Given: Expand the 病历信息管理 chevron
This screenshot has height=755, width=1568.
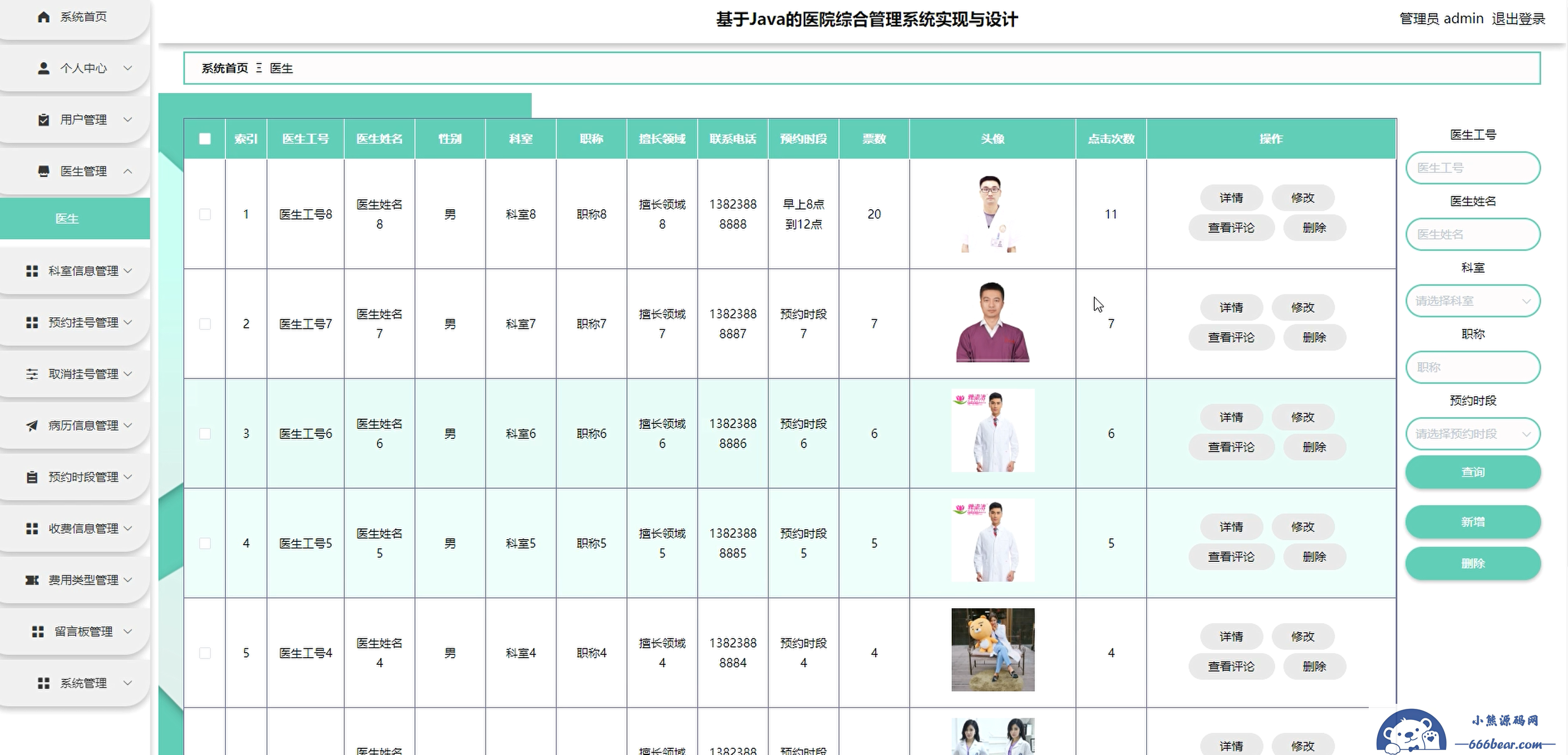Looking at the screenshot, I should (128, 425).
